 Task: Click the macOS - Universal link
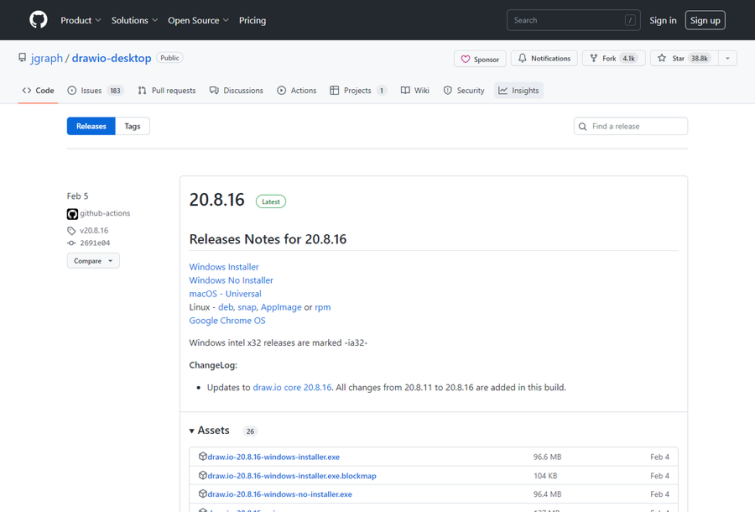coord(225,294)
